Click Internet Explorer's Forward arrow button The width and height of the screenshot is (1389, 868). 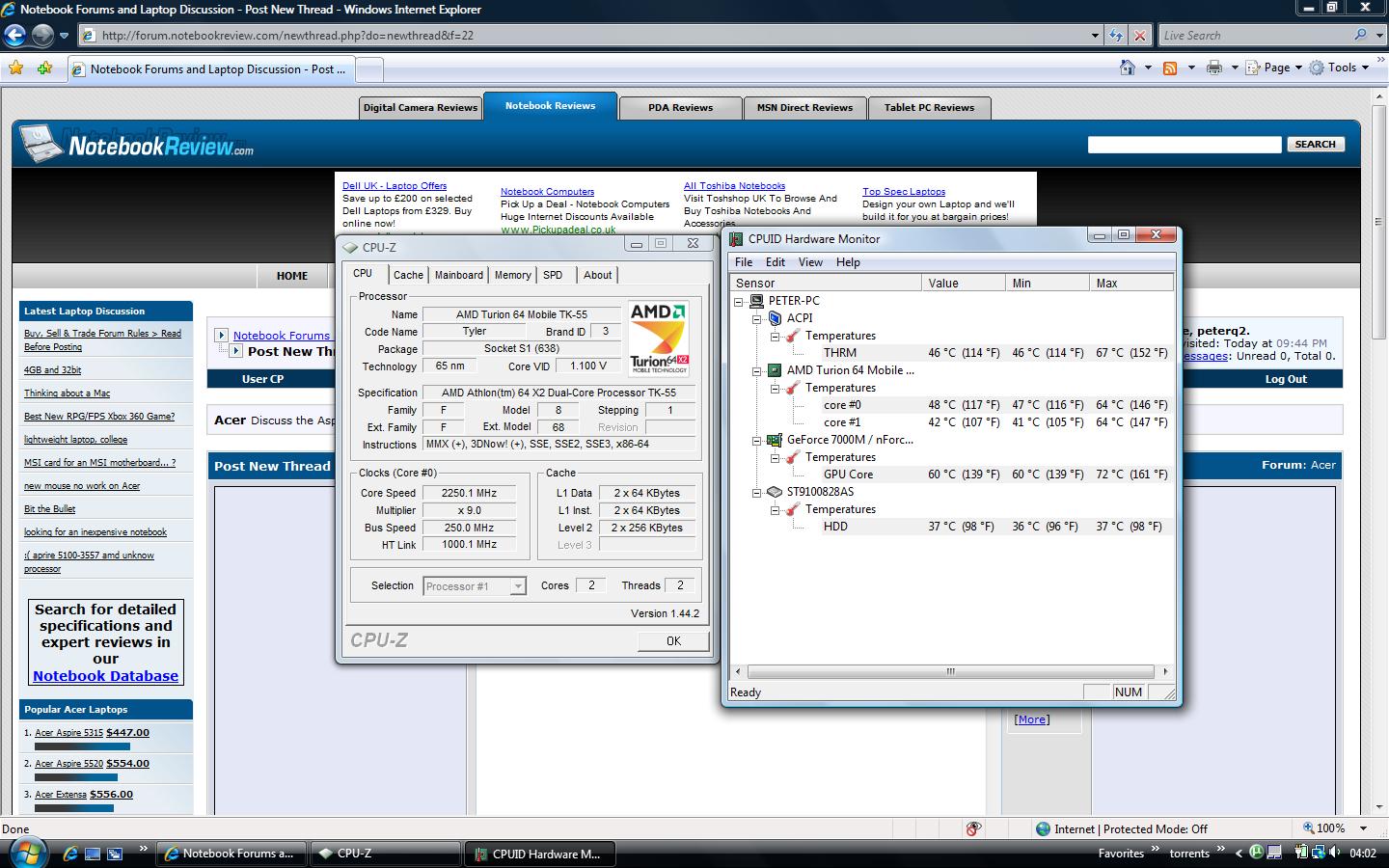[x=42, y=36]
